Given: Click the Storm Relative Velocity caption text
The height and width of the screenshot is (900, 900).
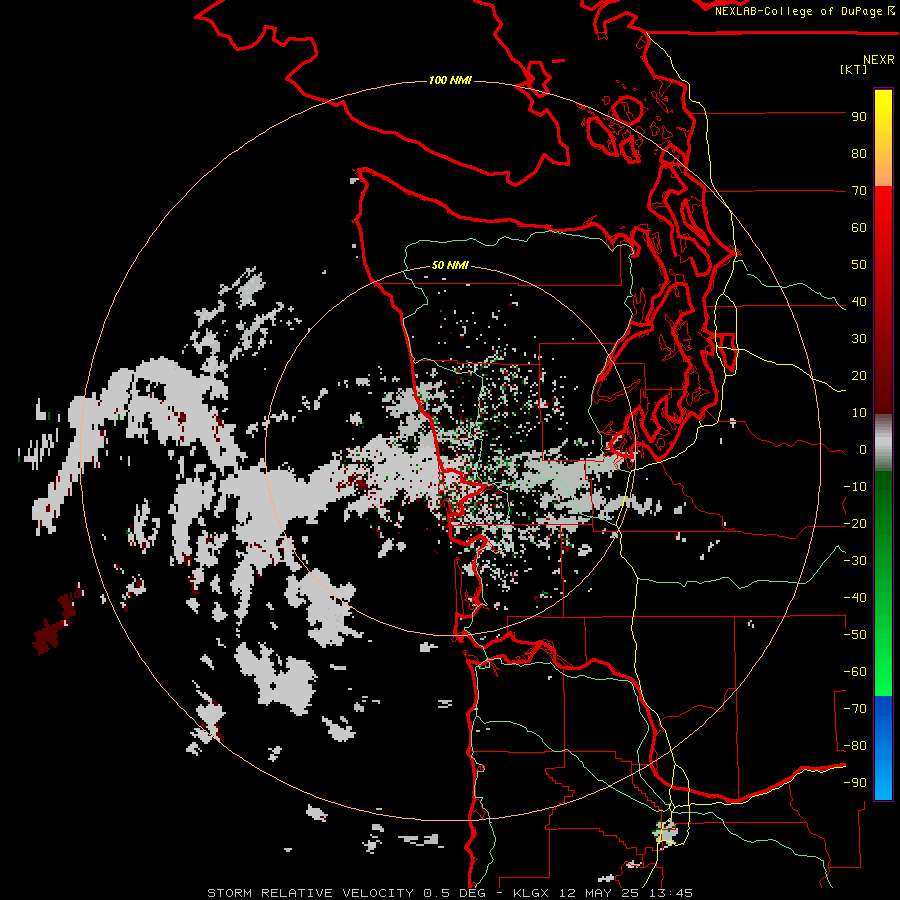Looking at the screenshot, I should point(449,893).
